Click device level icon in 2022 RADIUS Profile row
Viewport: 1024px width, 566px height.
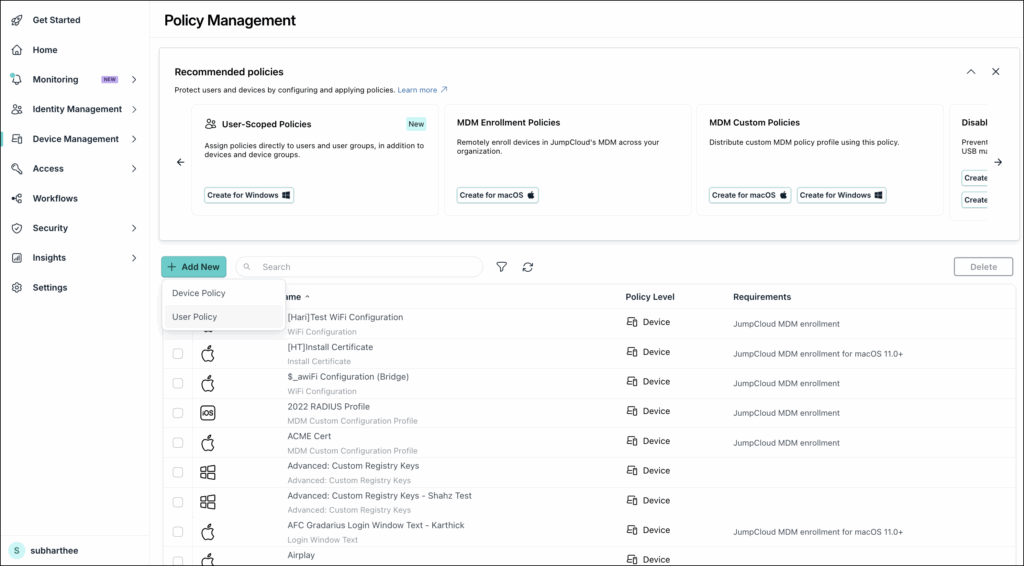click(632, 411)
